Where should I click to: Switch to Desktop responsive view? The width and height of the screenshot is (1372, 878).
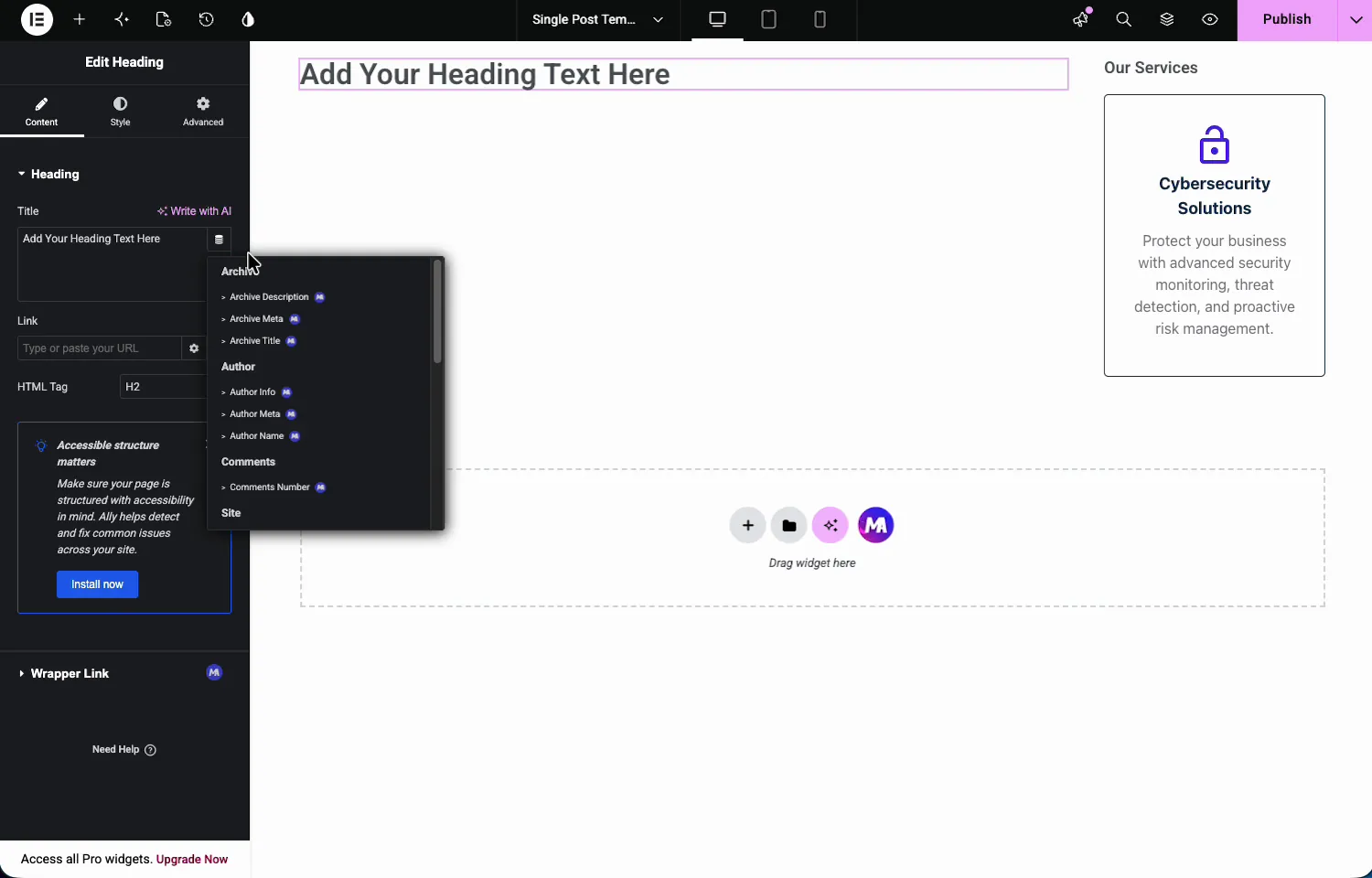click(718, 19)
